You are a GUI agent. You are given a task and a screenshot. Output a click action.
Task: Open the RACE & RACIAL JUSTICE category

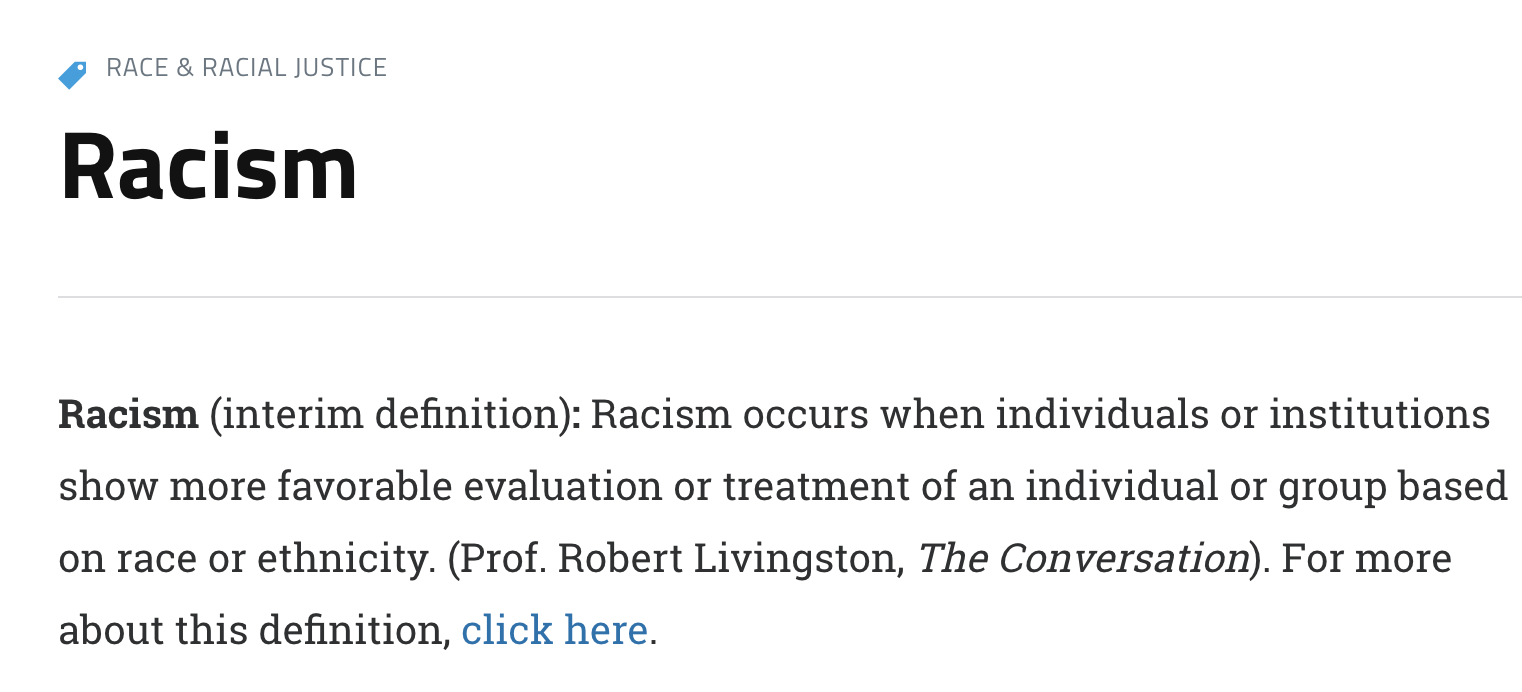pyautogui.click(x=246, y=68)
